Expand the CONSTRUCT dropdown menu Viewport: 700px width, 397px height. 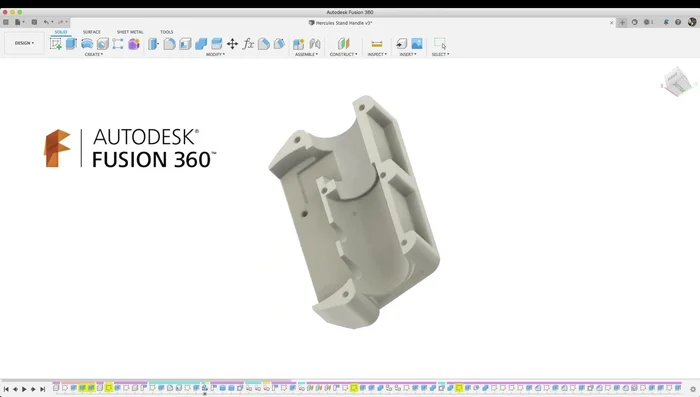(343, 54)
